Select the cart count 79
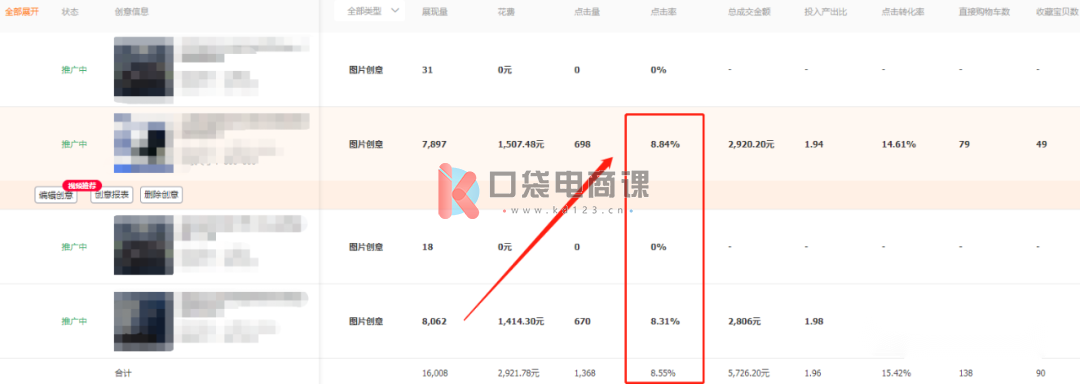This screenshot has width=1080, height=384. coord(964,144)
